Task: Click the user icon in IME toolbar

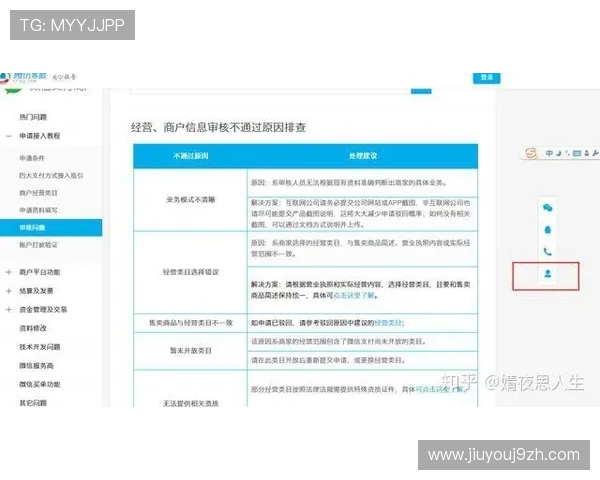Action: click(x=587, y=153)
